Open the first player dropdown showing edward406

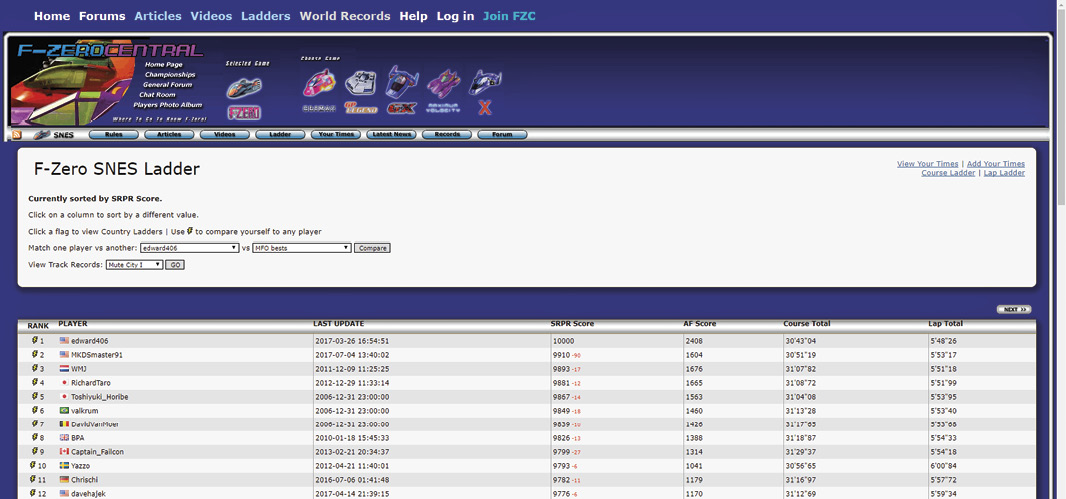click(190, 248)
